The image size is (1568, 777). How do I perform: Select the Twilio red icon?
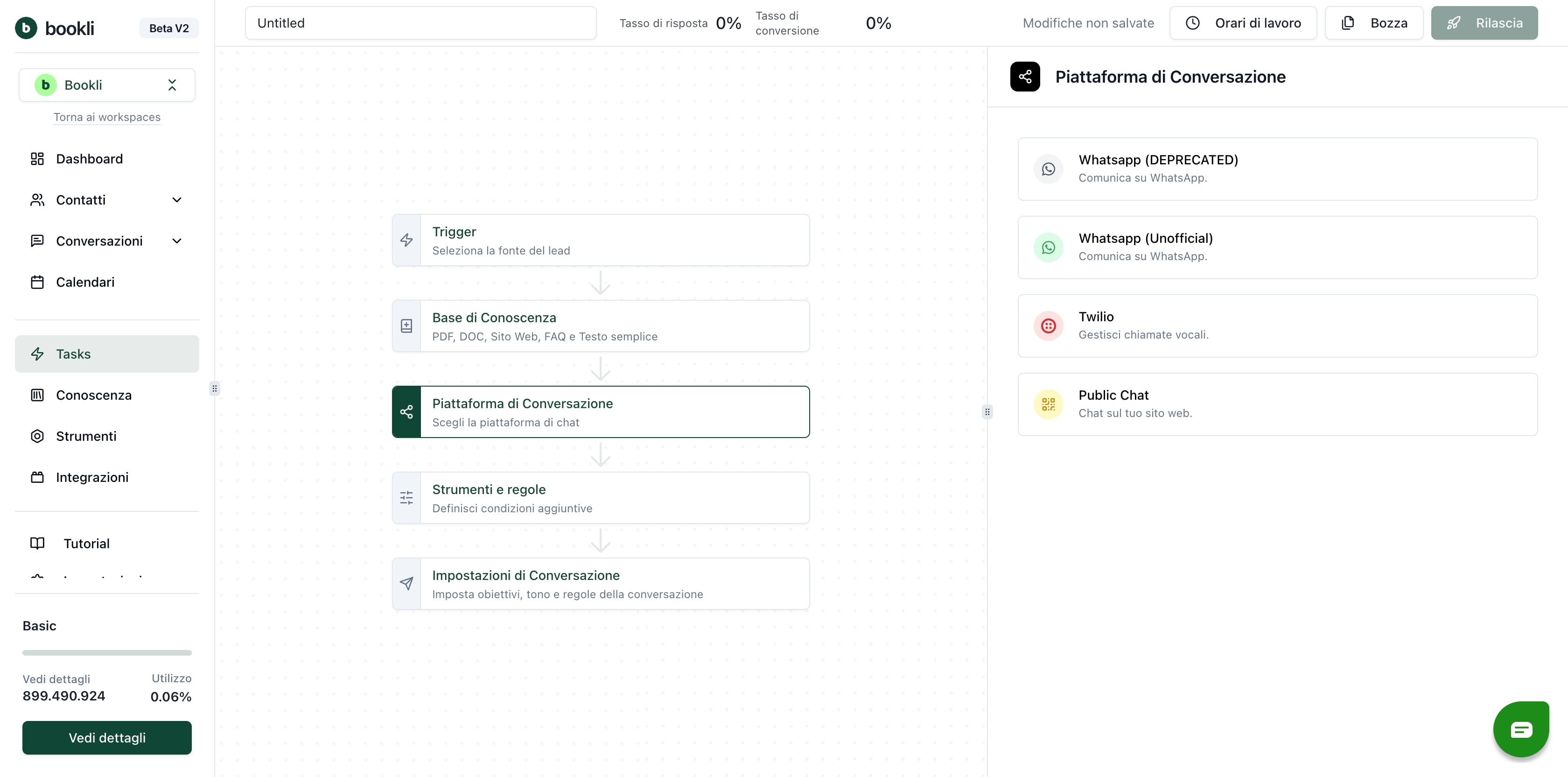[1048, 326]
